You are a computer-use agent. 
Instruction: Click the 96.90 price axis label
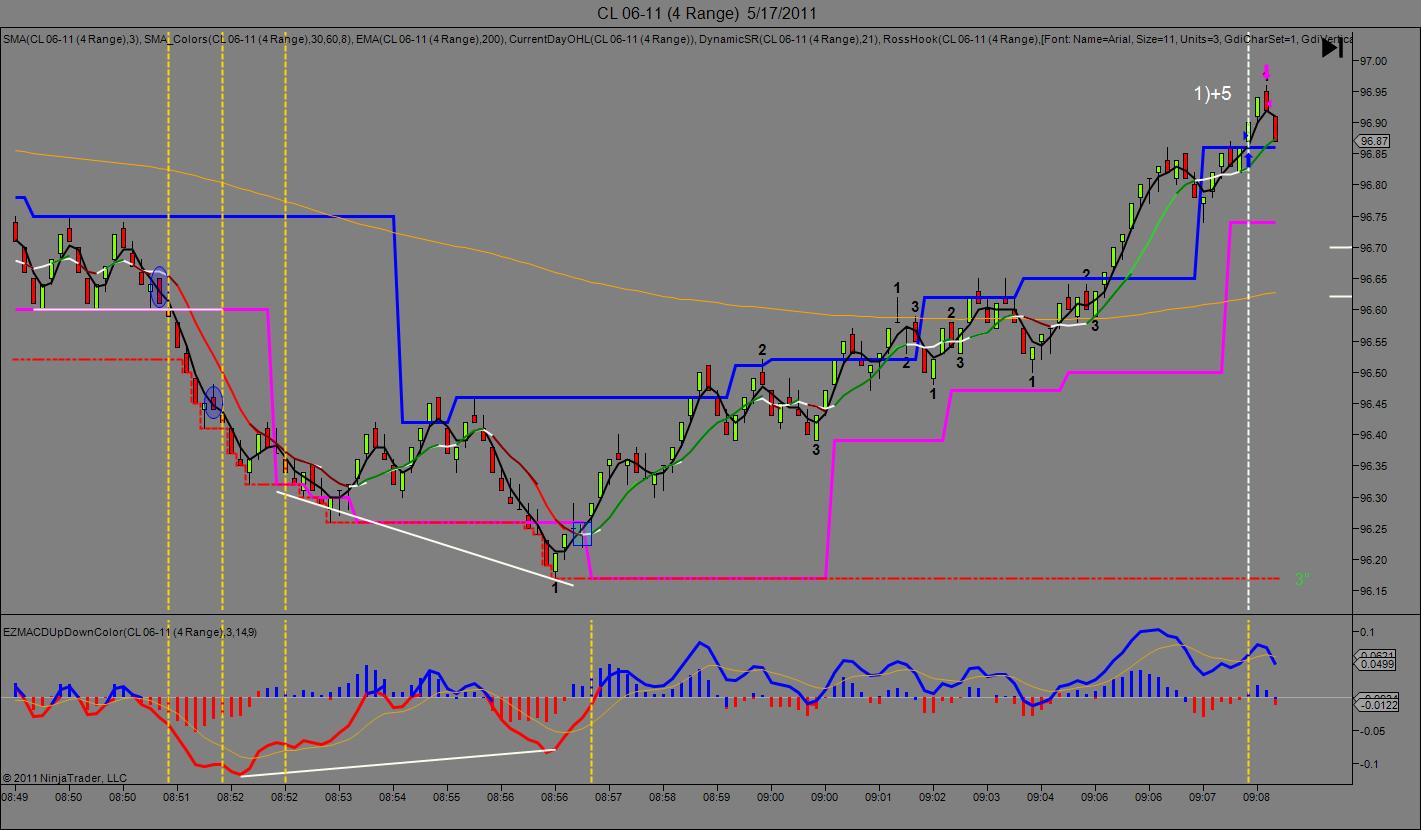point(1374,123)
